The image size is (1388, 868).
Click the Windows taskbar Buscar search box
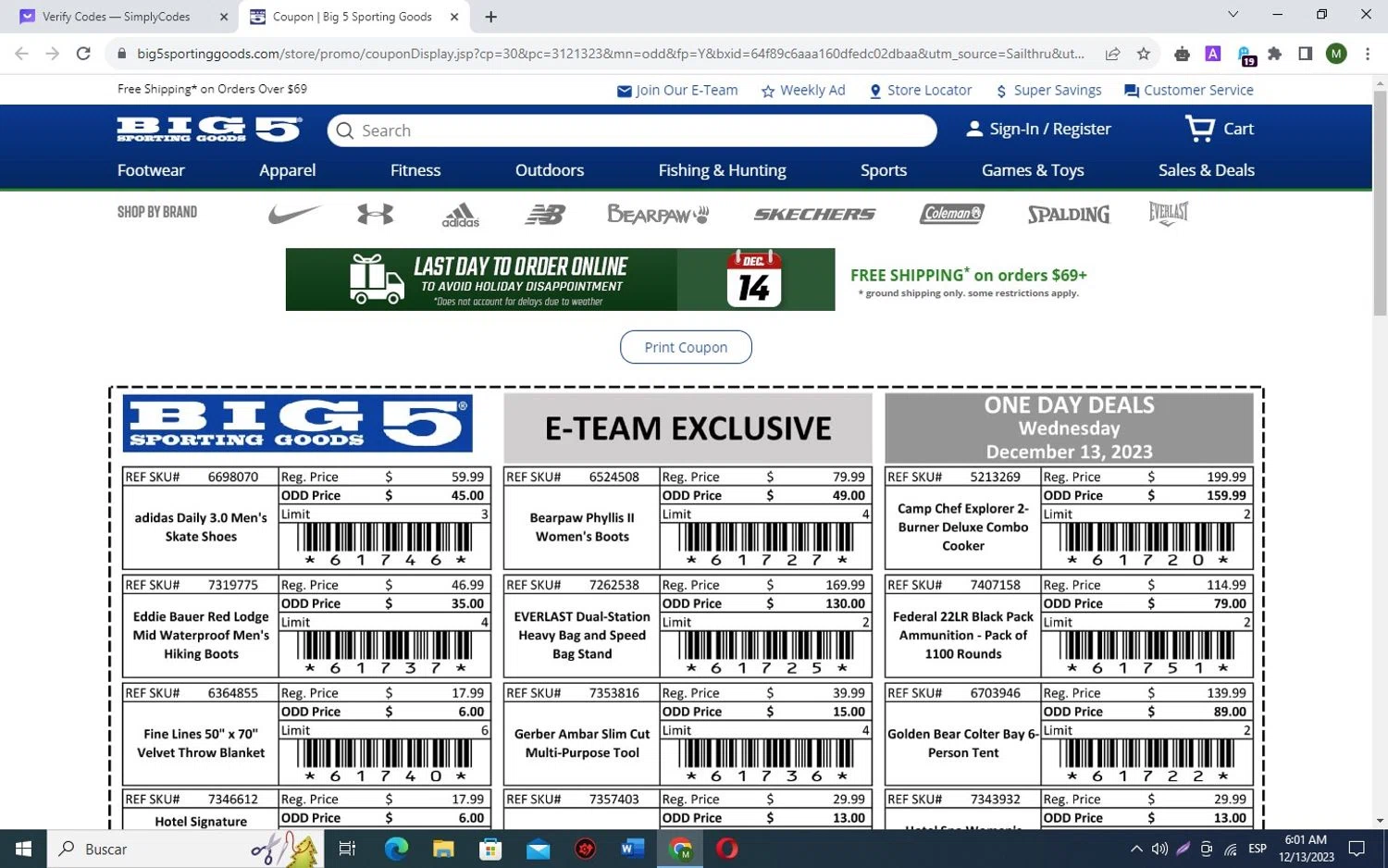pyautogui.click(x=185, y=849)
